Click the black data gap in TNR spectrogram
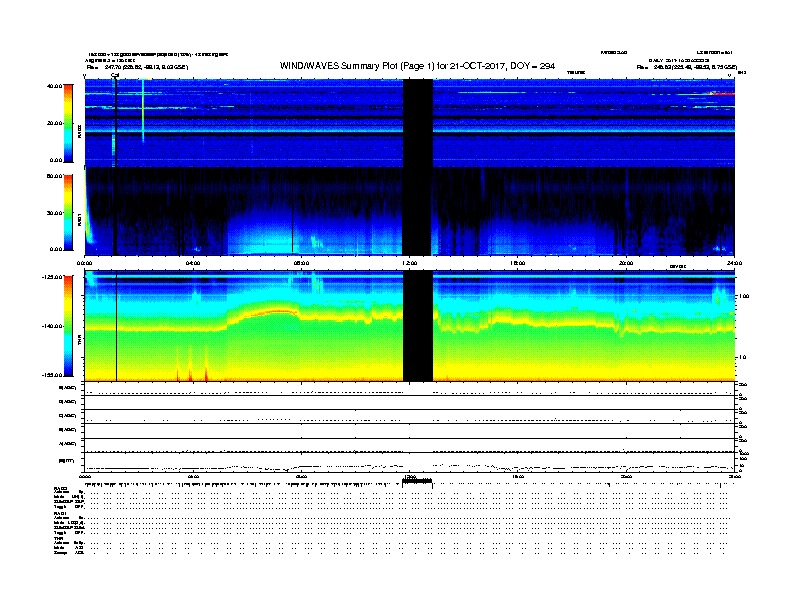 click(x=418, y=326)
